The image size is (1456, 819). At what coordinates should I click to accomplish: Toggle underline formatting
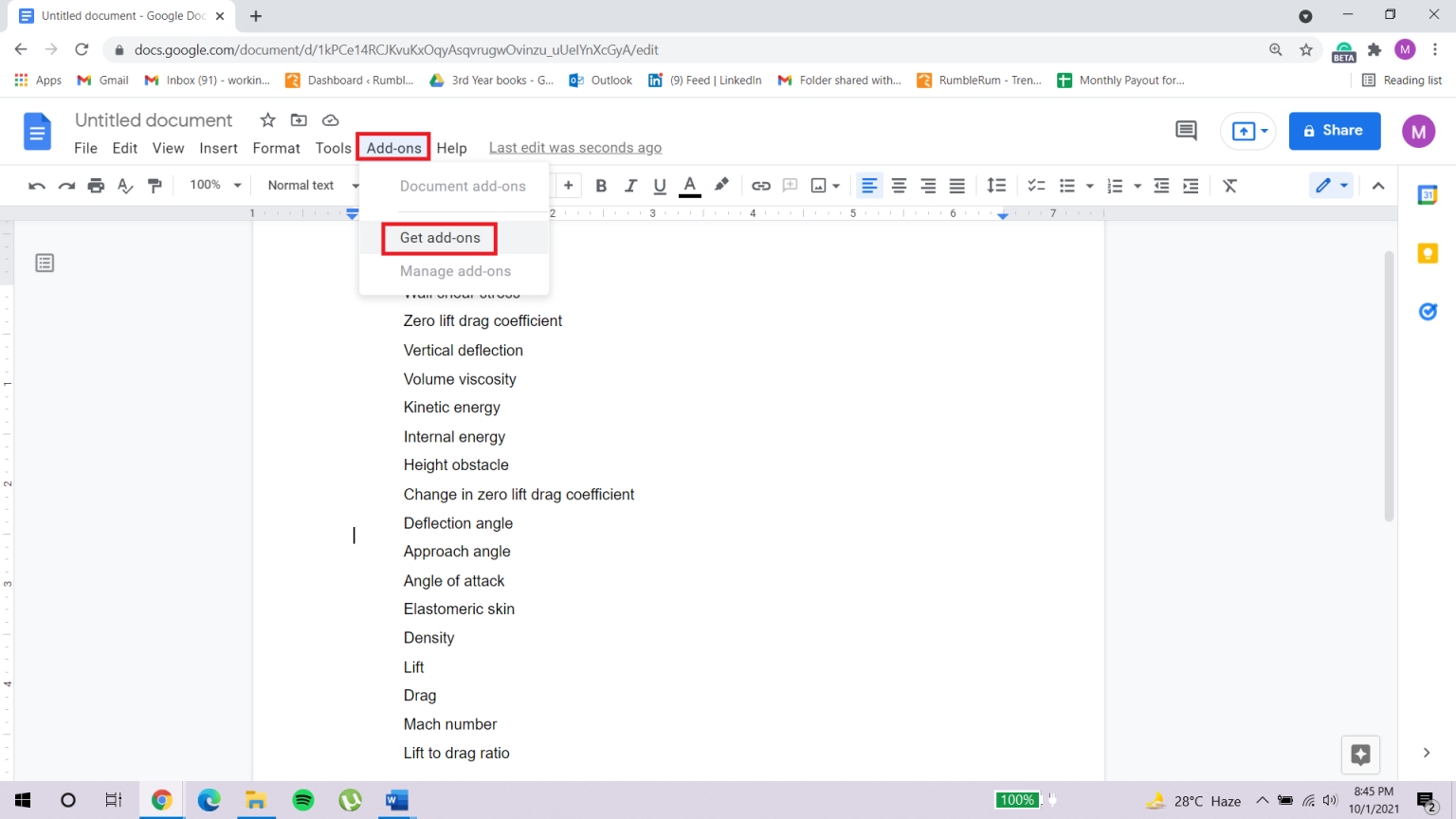pos(660,186)
